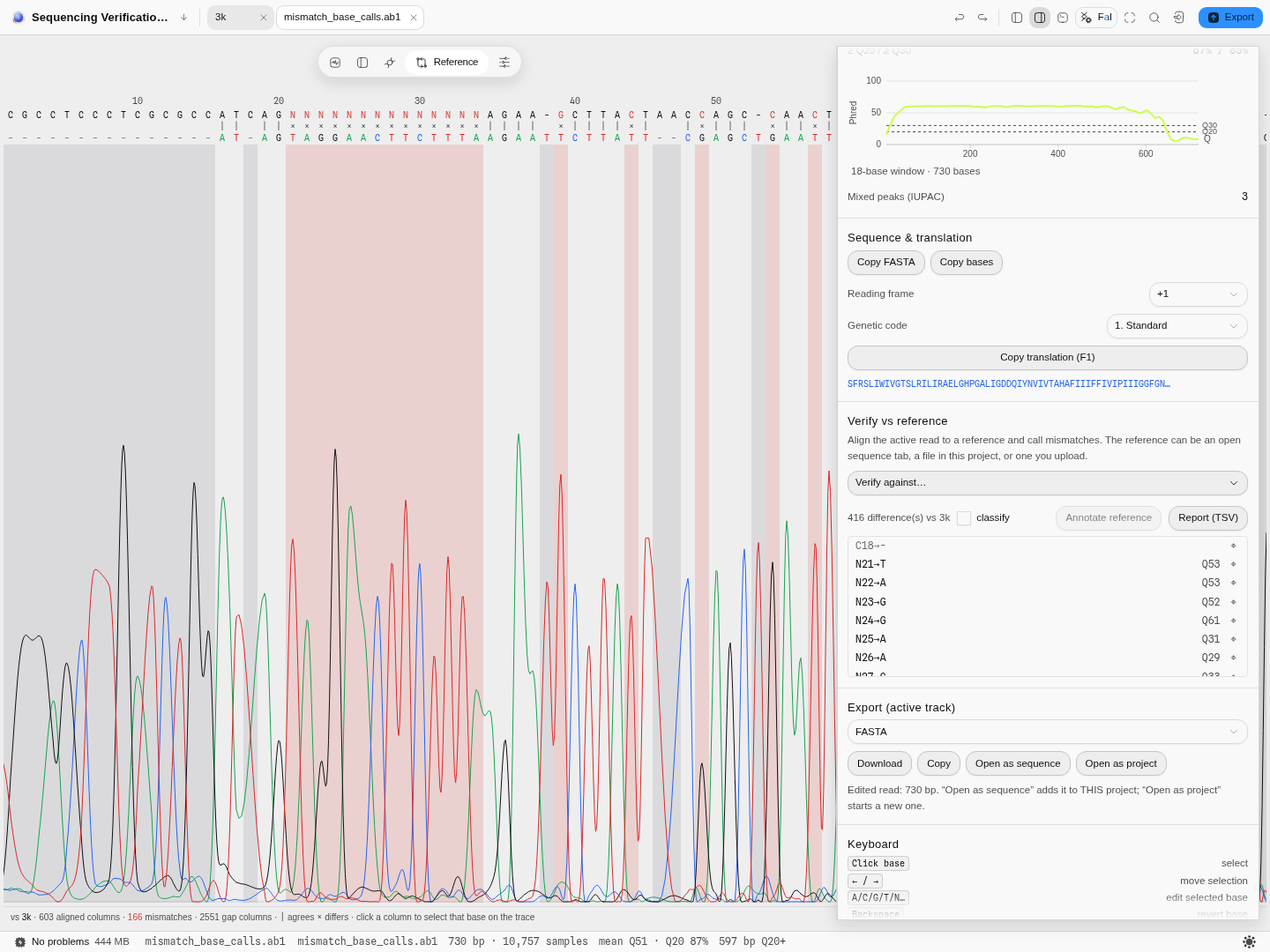Open the Genetic code dropdown
The height and width of the screenshot is (952, 1270).
tap(1177, 326)
